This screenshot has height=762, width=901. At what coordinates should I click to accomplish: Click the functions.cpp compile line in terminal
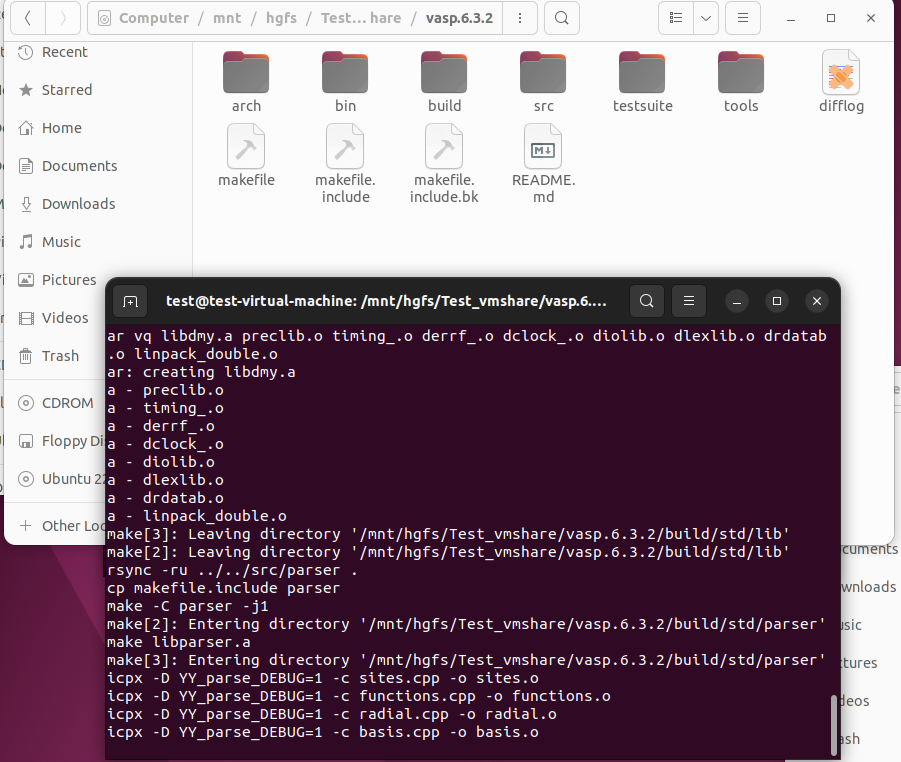click(359, 696)
